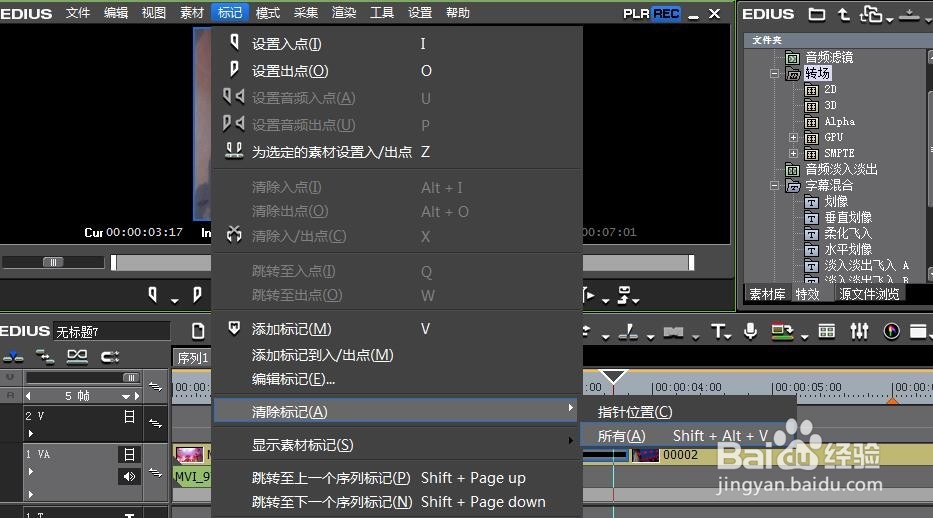
Task: Expand the GPU tree node
Action: pyautogui.click(x=793, y=137)
